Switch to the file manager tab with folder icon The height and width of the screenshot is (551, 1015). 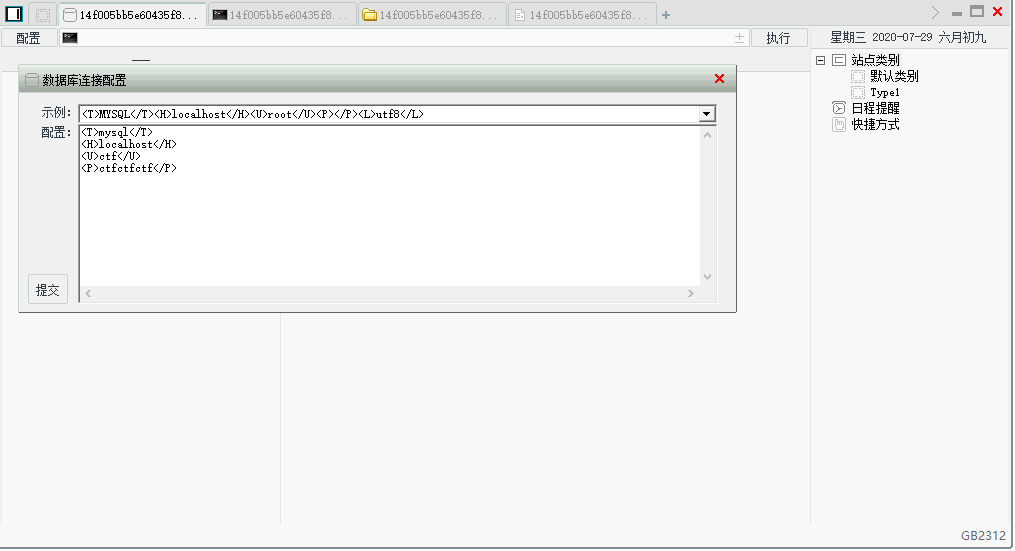click(x=431, y=14)
